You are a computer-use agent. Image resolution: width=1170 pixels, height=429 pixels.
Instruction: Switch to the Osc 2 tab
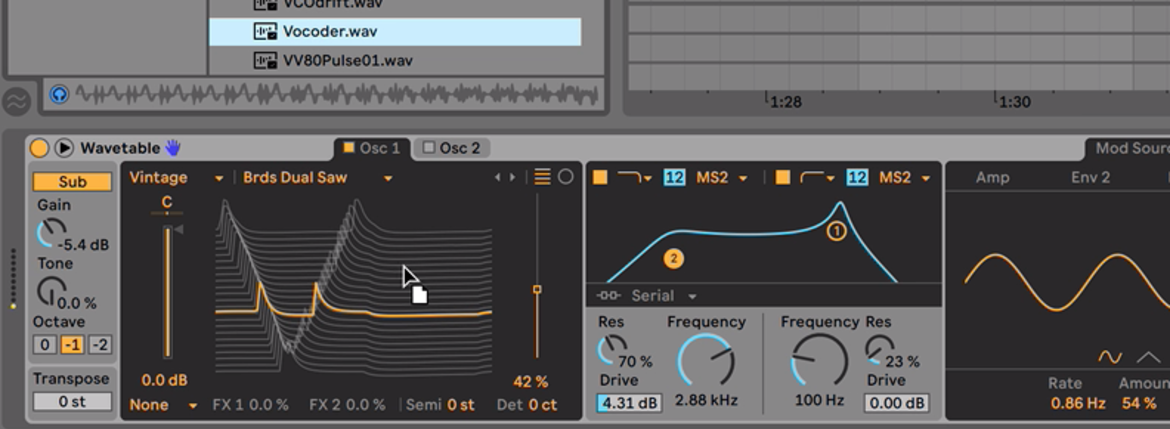click(x=451, y=148)
